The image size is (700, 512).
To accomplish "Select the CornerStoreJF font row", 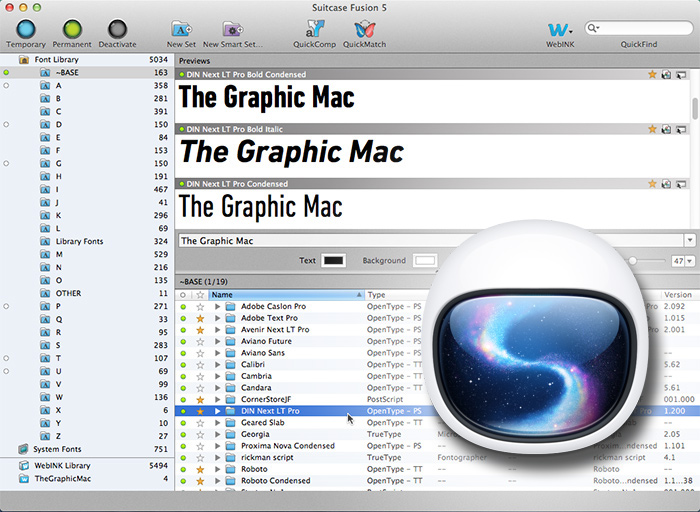I will (x=438, y=400).
